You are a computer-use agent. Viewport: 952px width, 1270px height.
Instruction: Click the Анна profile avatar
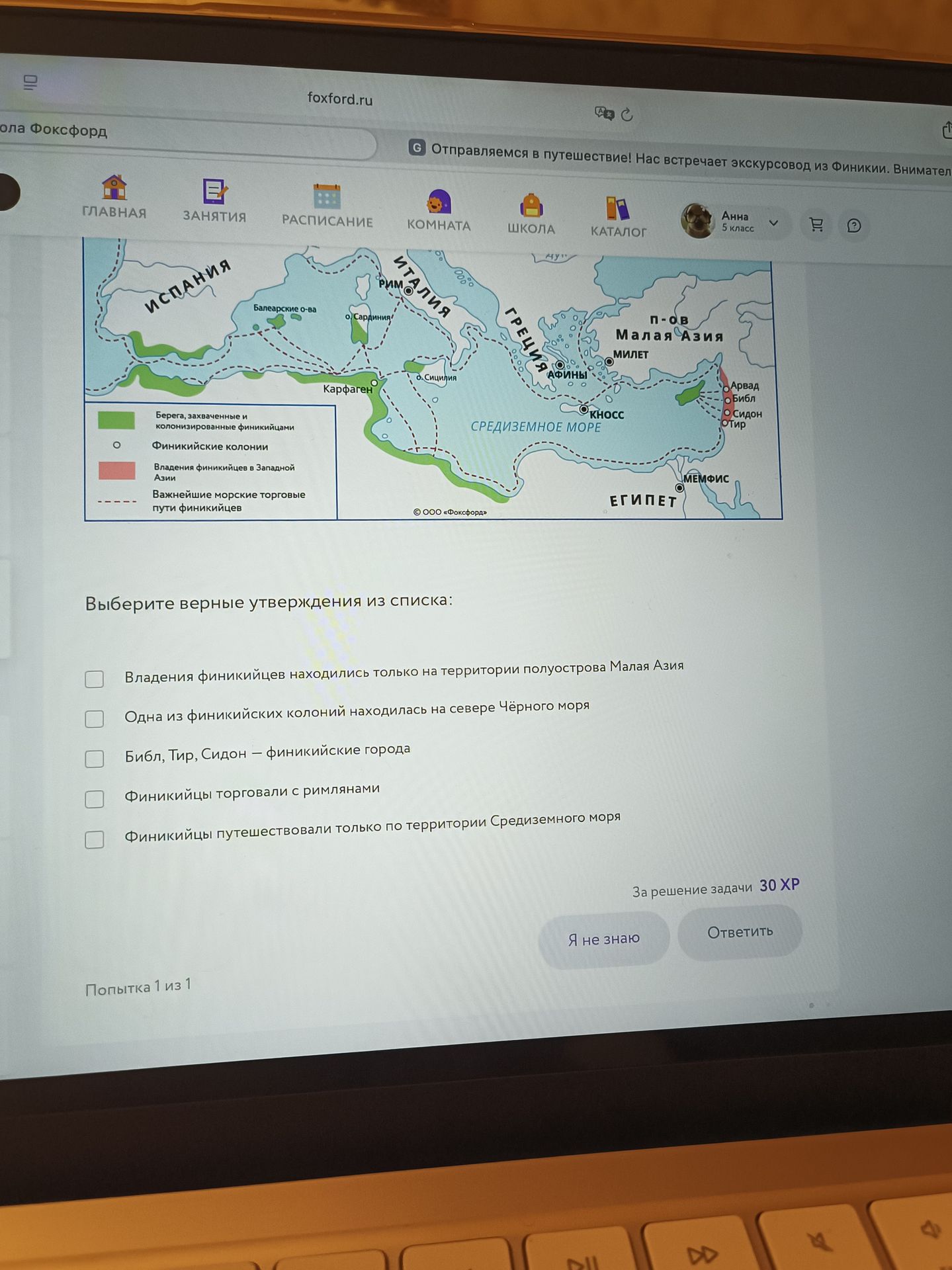click(697, 220)
